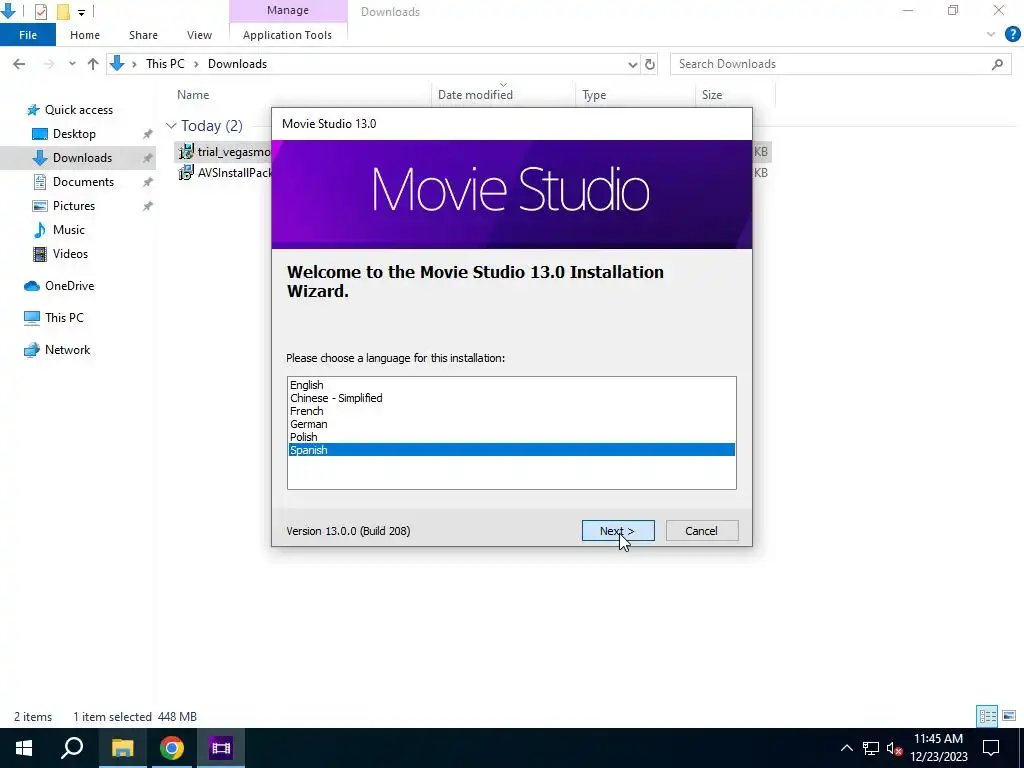Pick French from the language list
The image size is (1024, 768).
tap(511, 411)
